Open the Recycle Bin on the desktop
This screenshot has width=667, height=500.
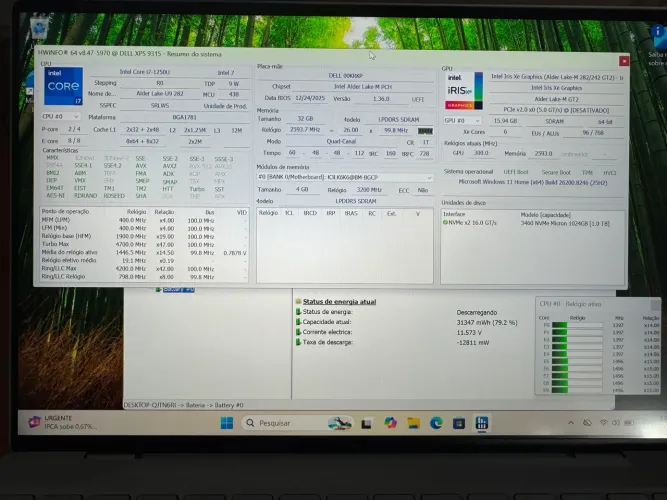pos(39,27)
